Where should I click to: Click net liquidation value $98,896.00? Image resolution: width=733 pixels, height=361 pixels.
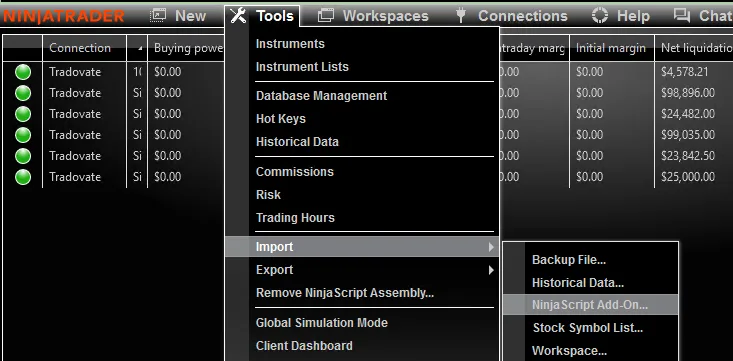pyautogui.click(x=688, y=93)
